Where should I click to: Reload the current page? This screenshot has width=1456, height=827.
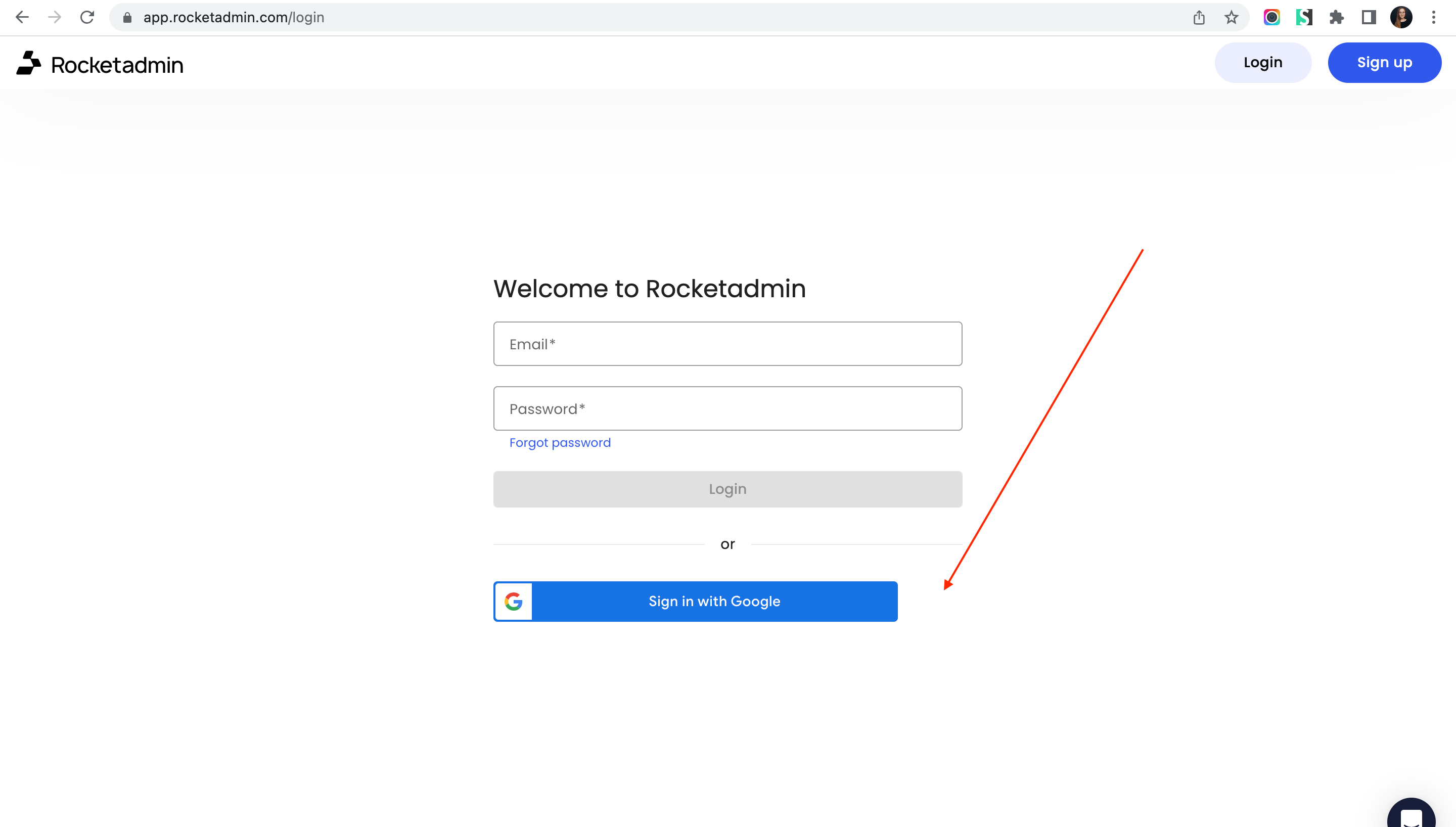[87, 17]
